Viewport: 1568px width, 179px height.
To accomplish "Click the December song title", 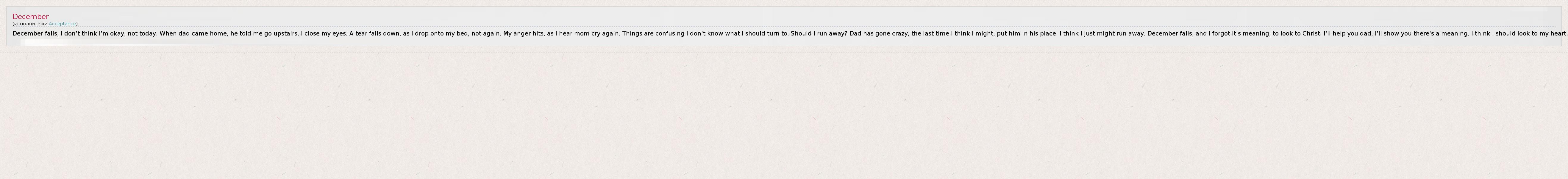I will click(x=30, y=16).
